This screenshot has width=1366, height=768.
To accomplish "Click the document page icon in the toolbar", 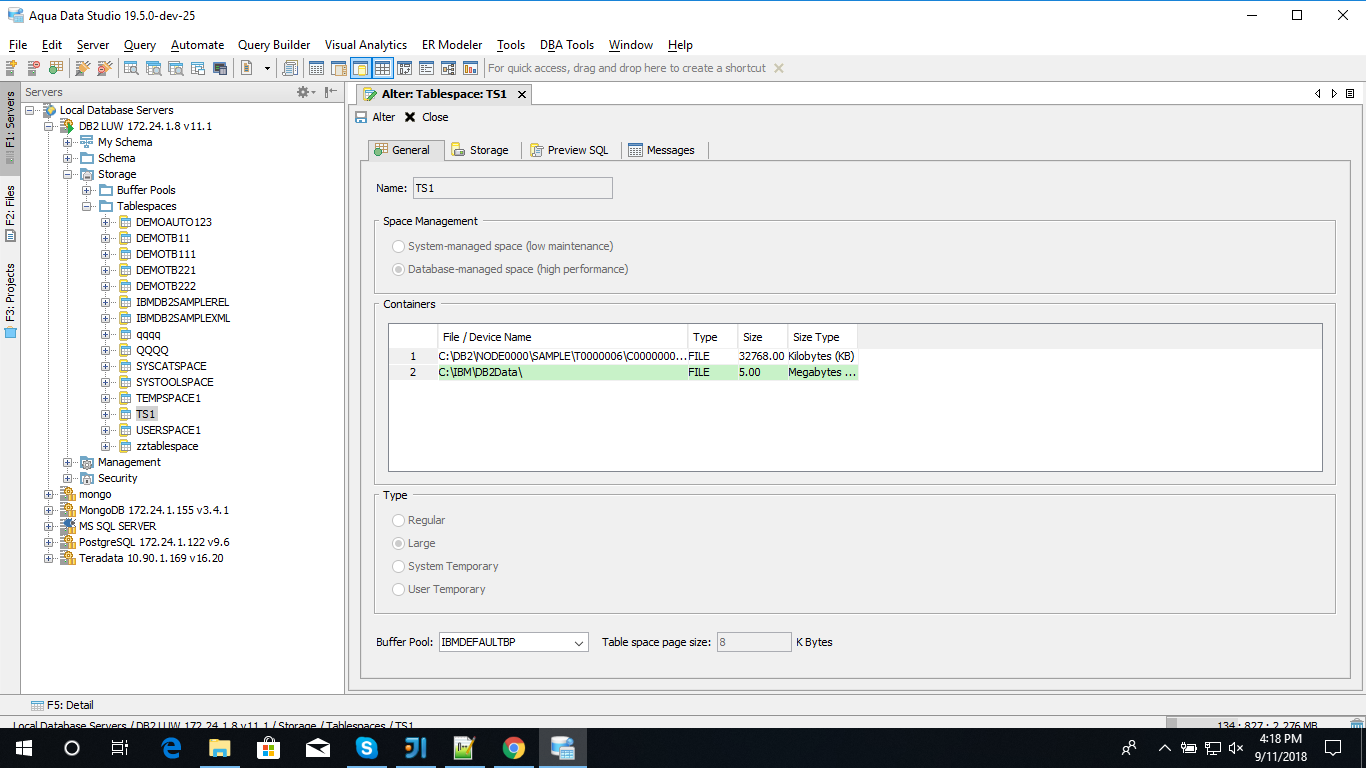I will point(246,68).
